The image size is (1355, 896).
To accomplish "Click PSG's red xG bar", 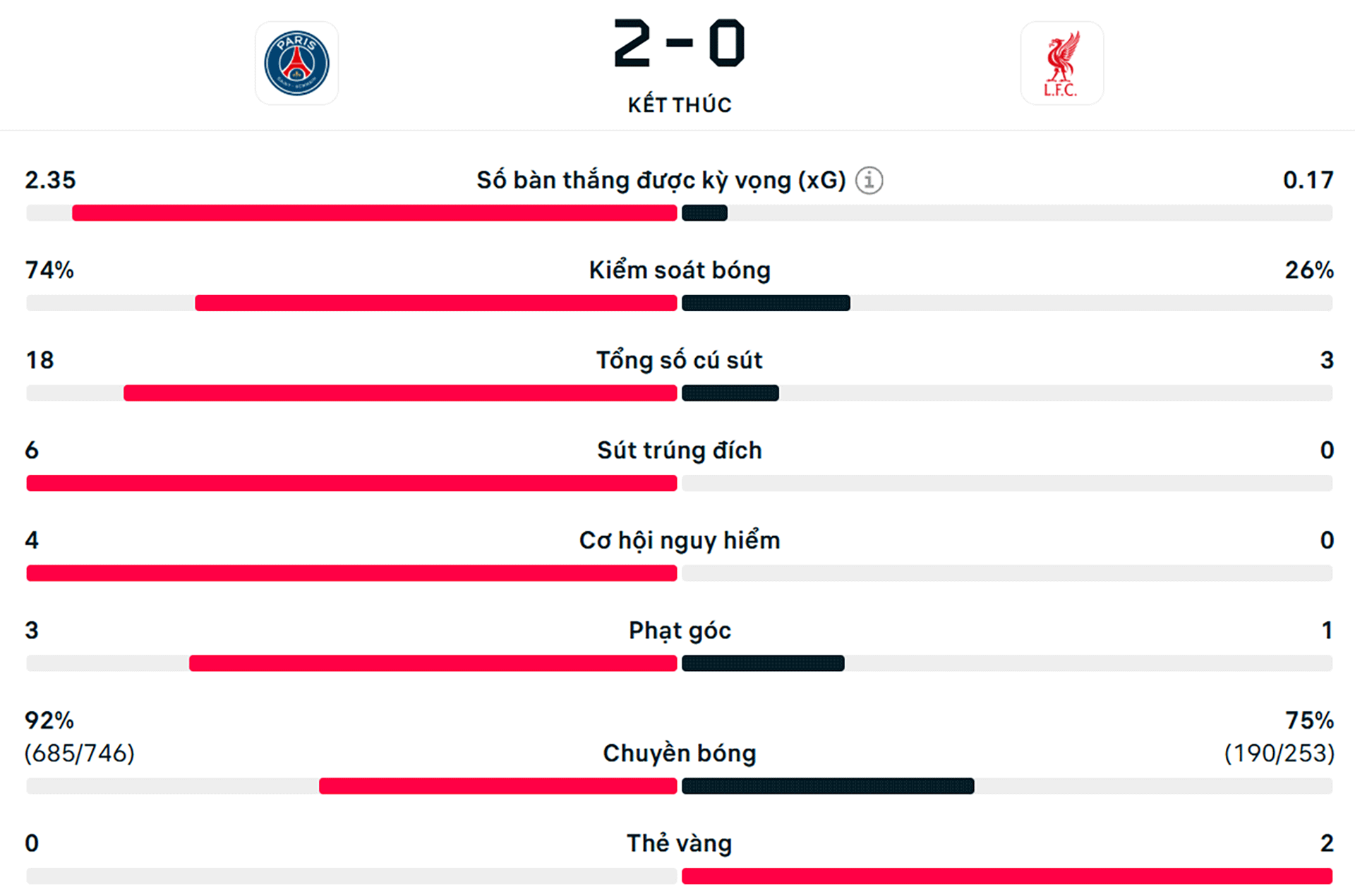I will click(374, 213).
